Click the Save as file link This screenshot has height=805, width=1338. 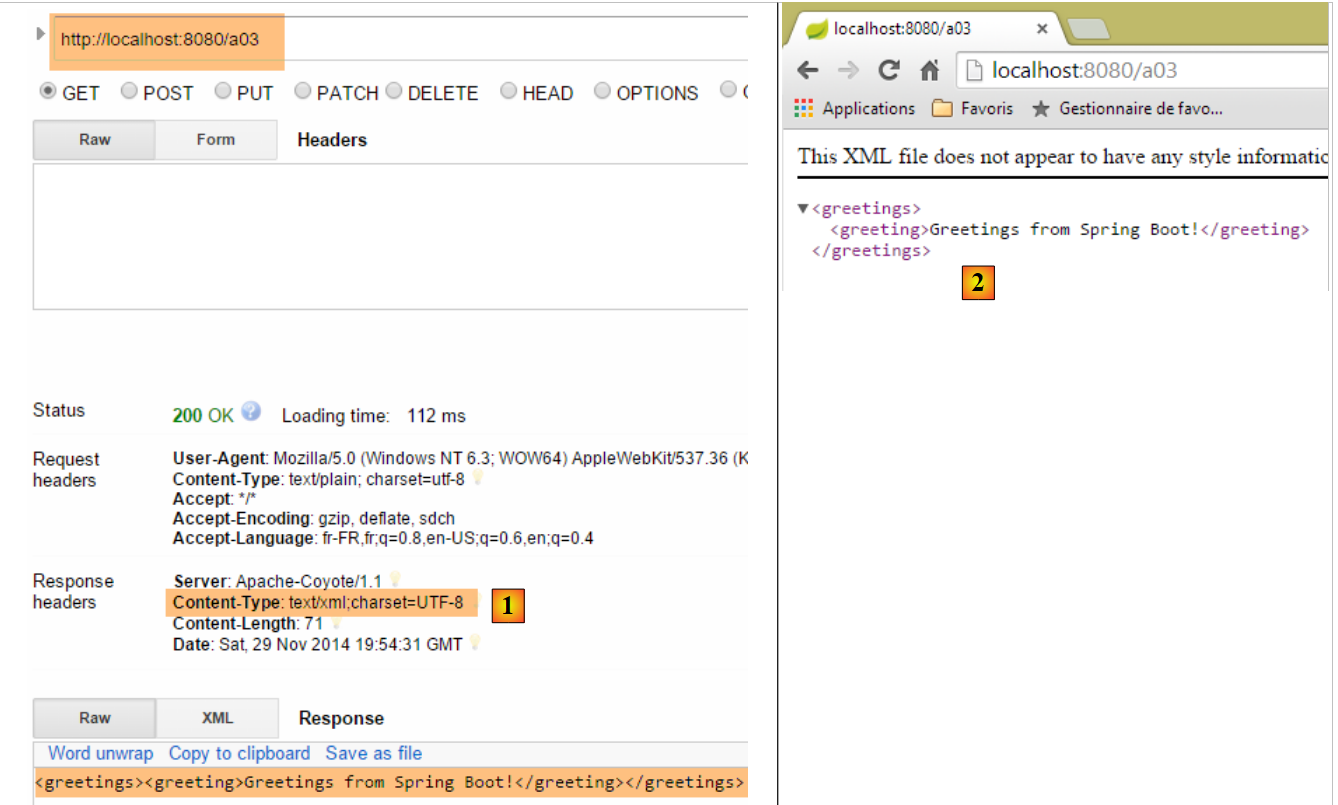pos(374,753)
